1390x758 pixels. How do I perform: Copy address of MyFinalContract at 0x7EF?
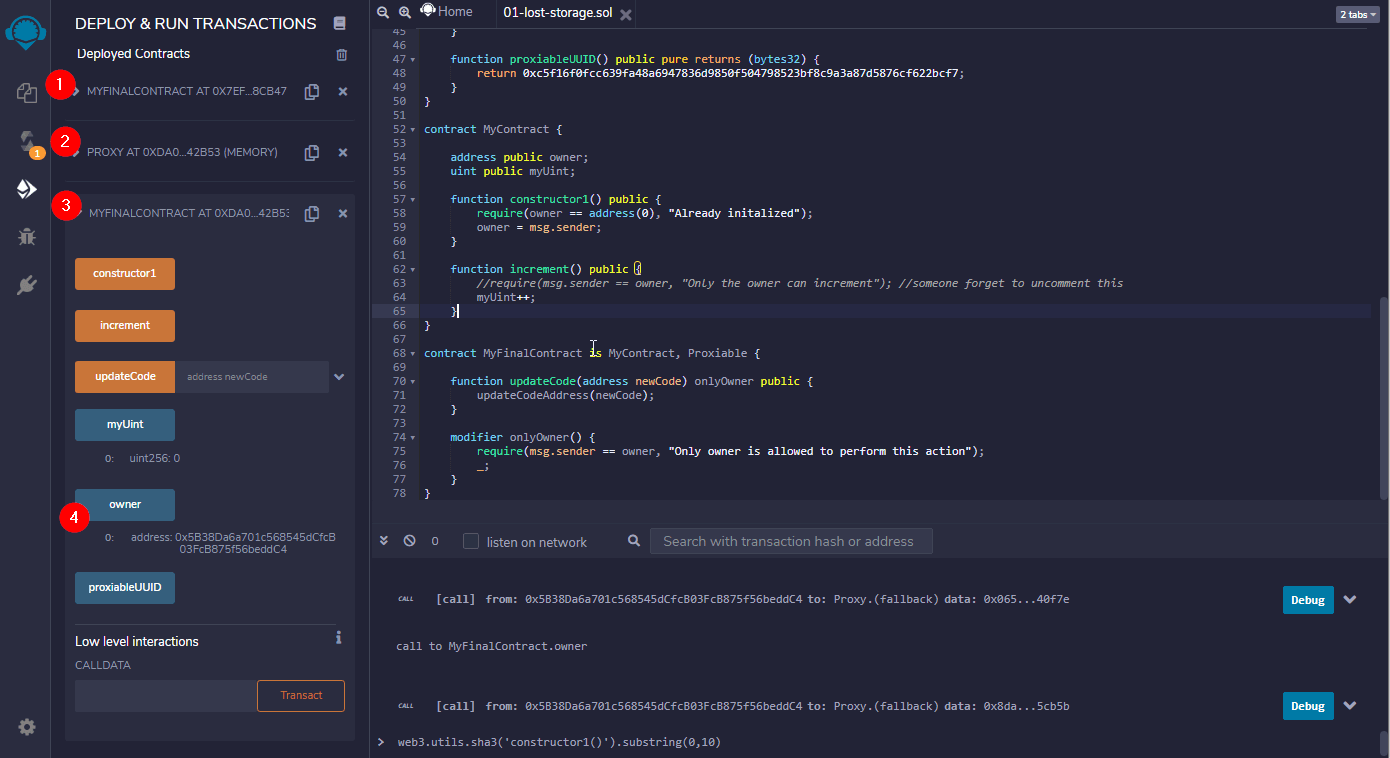click(x=312, y=91)
